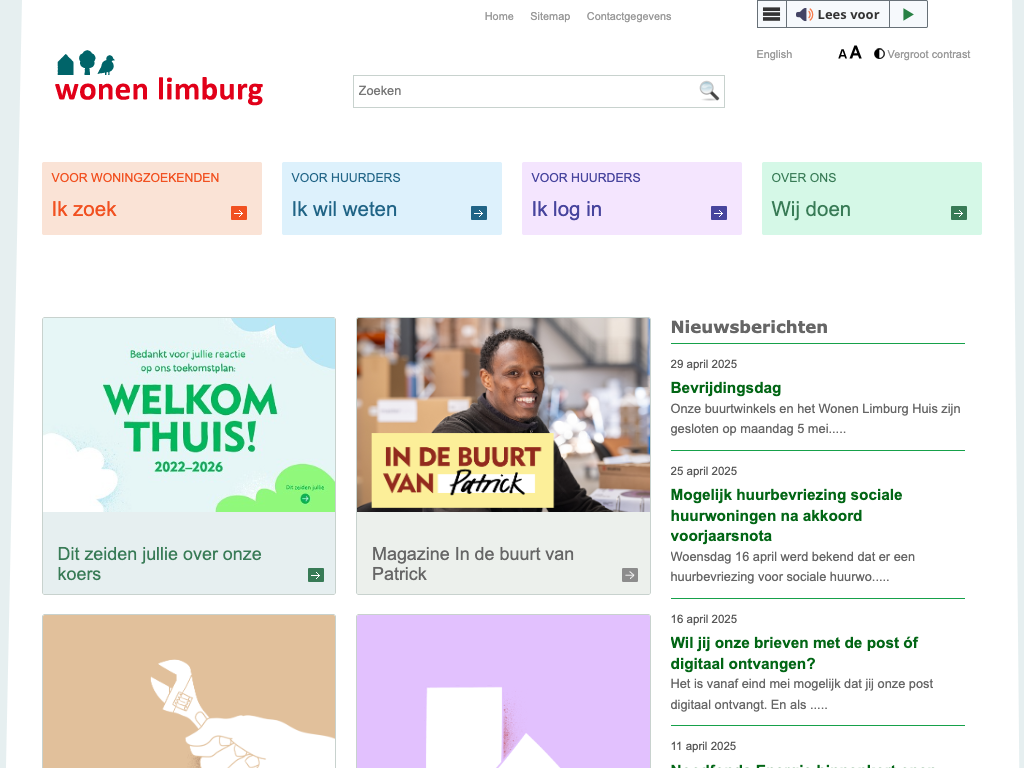
Task: Click the small A font size icon
Action: pos(843,54)
